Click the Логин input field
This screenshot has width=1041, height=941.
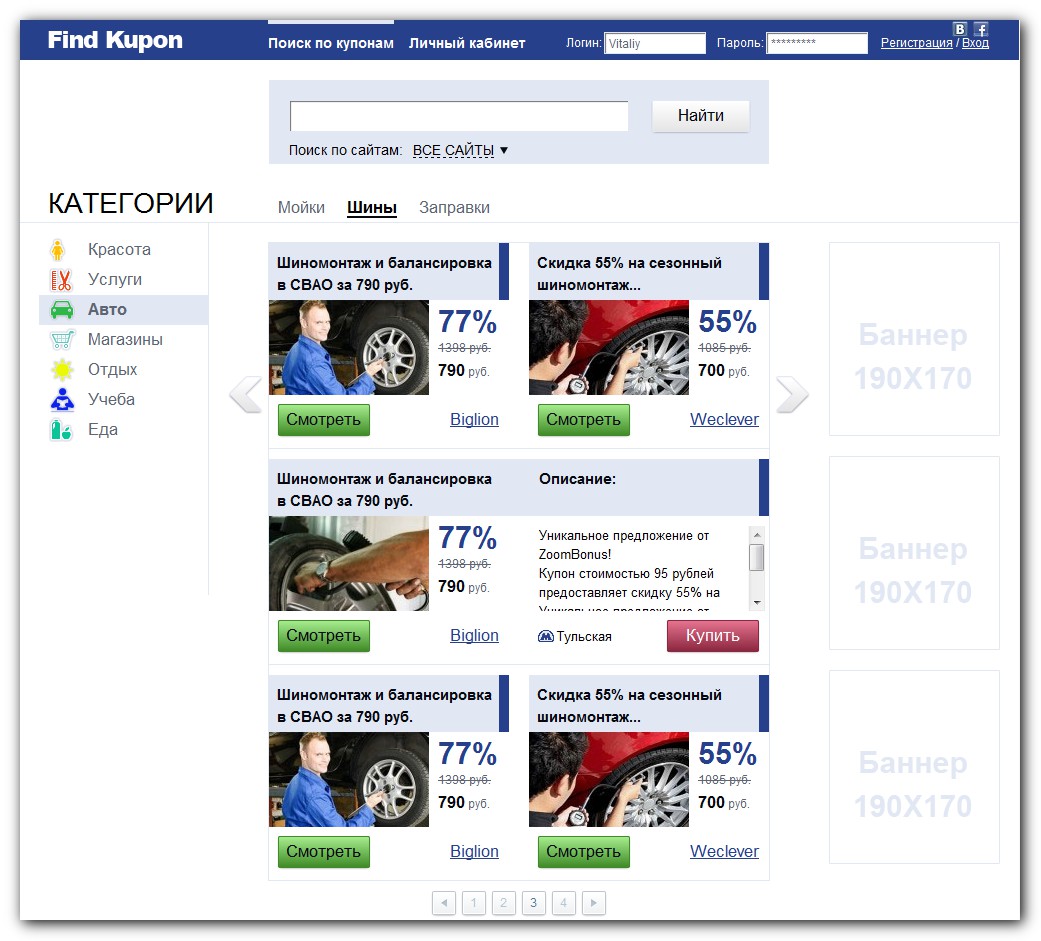pyautogui.click(x=655, y=43)
